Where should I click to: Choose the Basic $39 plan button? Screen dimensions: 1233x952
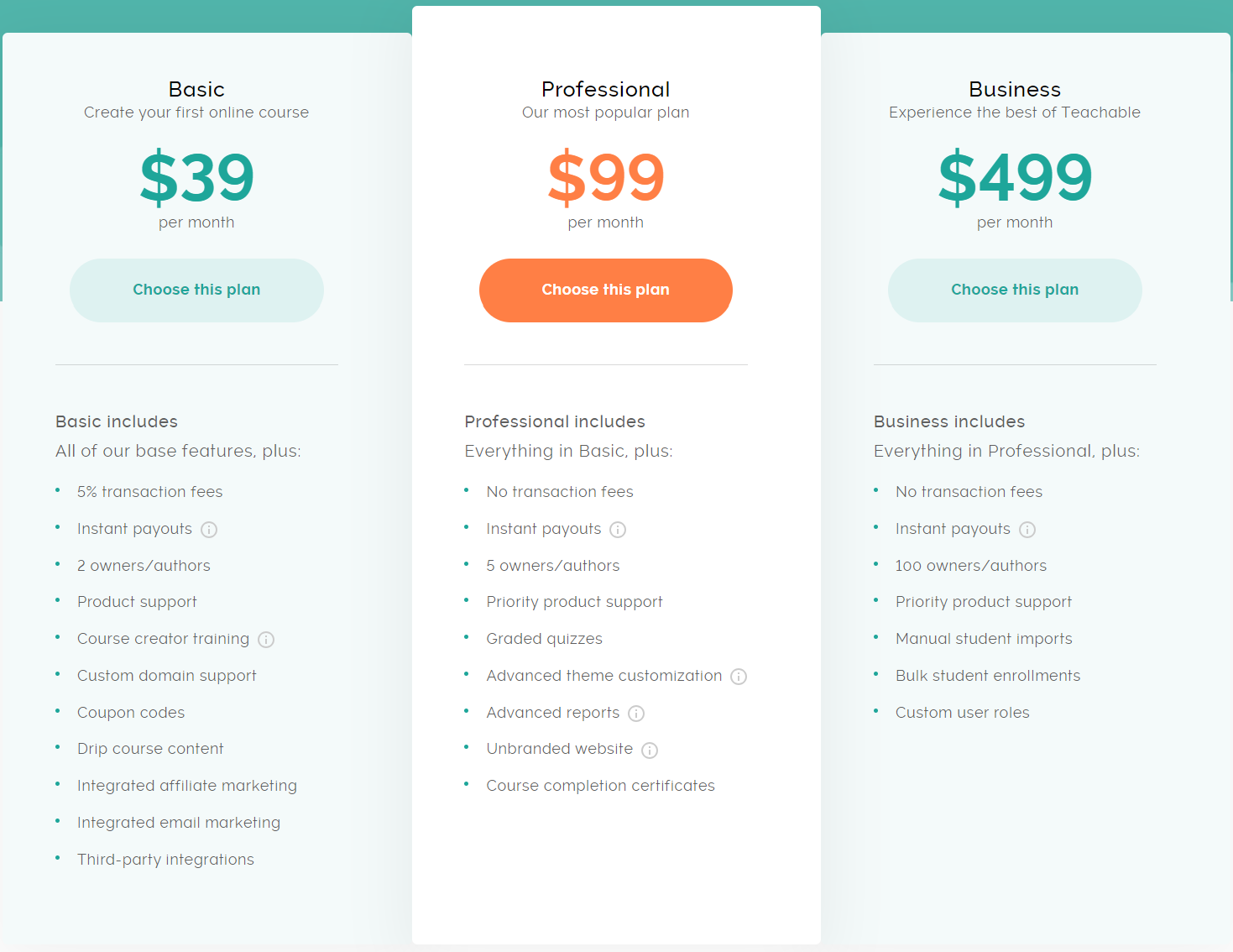click(196, 290)
